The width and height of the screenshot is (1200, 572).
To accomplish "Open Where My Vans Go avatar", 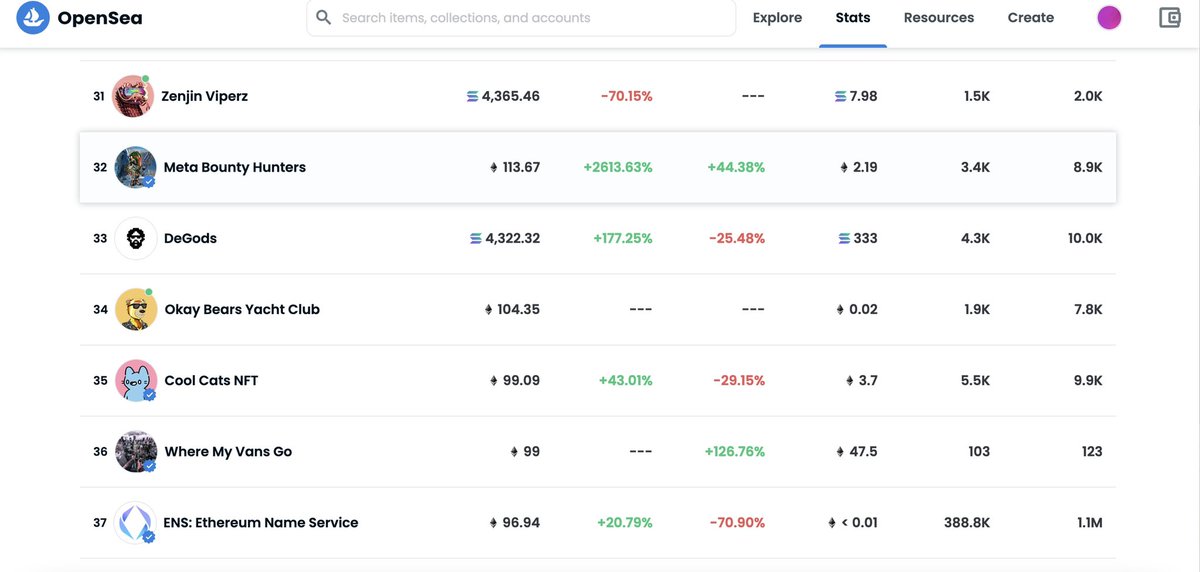I will coord(135,451).
